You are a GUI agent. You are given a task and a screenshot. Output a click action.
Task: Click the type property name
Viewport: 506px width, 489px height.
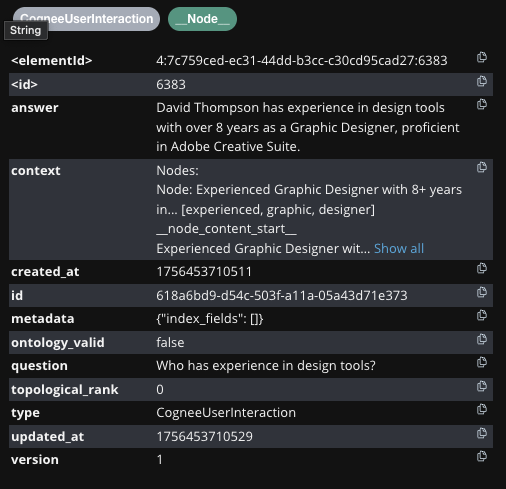pos(25,413)
